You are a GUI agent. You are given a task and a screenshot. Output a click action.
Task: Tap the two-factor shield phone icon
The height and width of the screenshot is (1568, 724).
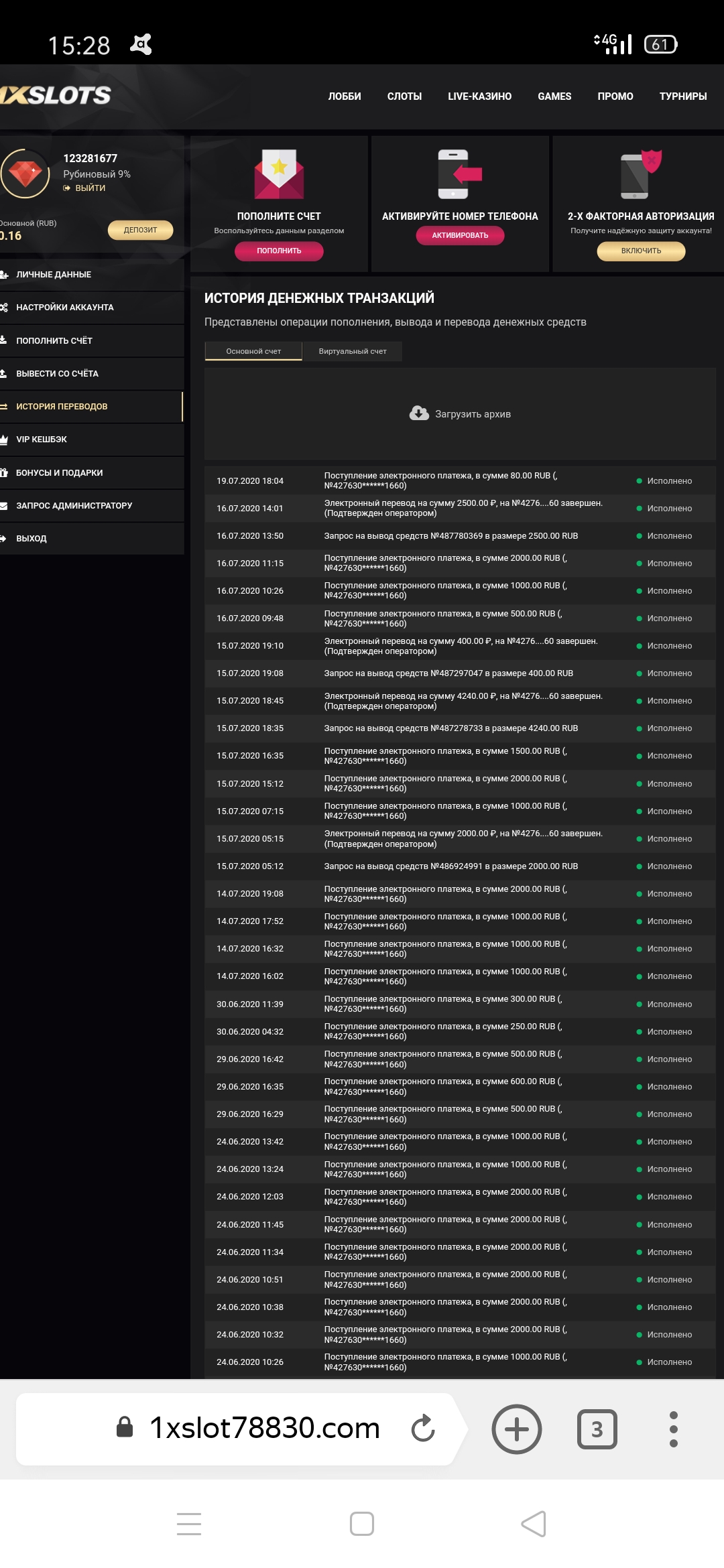[x=640, y=174]
